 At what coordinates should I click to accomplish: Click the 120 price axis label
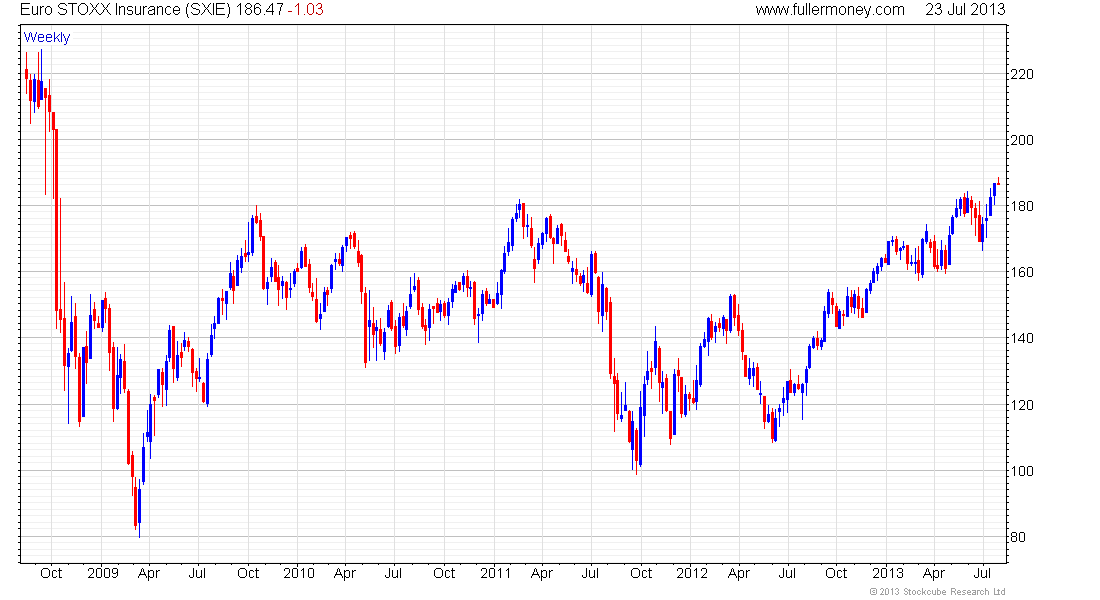pos(1022,405)
